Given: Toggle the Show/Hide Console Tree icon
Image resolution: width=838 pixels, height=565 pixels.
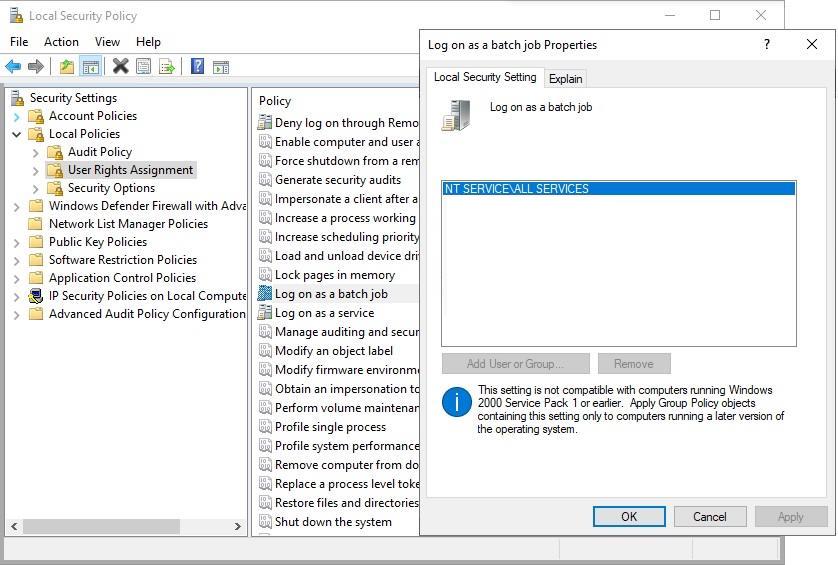Looking at the screenshot, I should pos(90,67).
